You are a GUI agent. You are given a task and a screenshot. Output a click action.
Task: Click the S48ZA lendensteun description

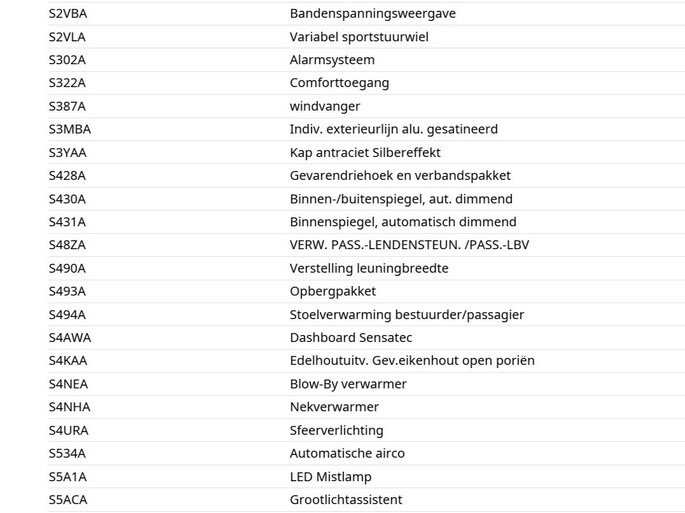409,245
